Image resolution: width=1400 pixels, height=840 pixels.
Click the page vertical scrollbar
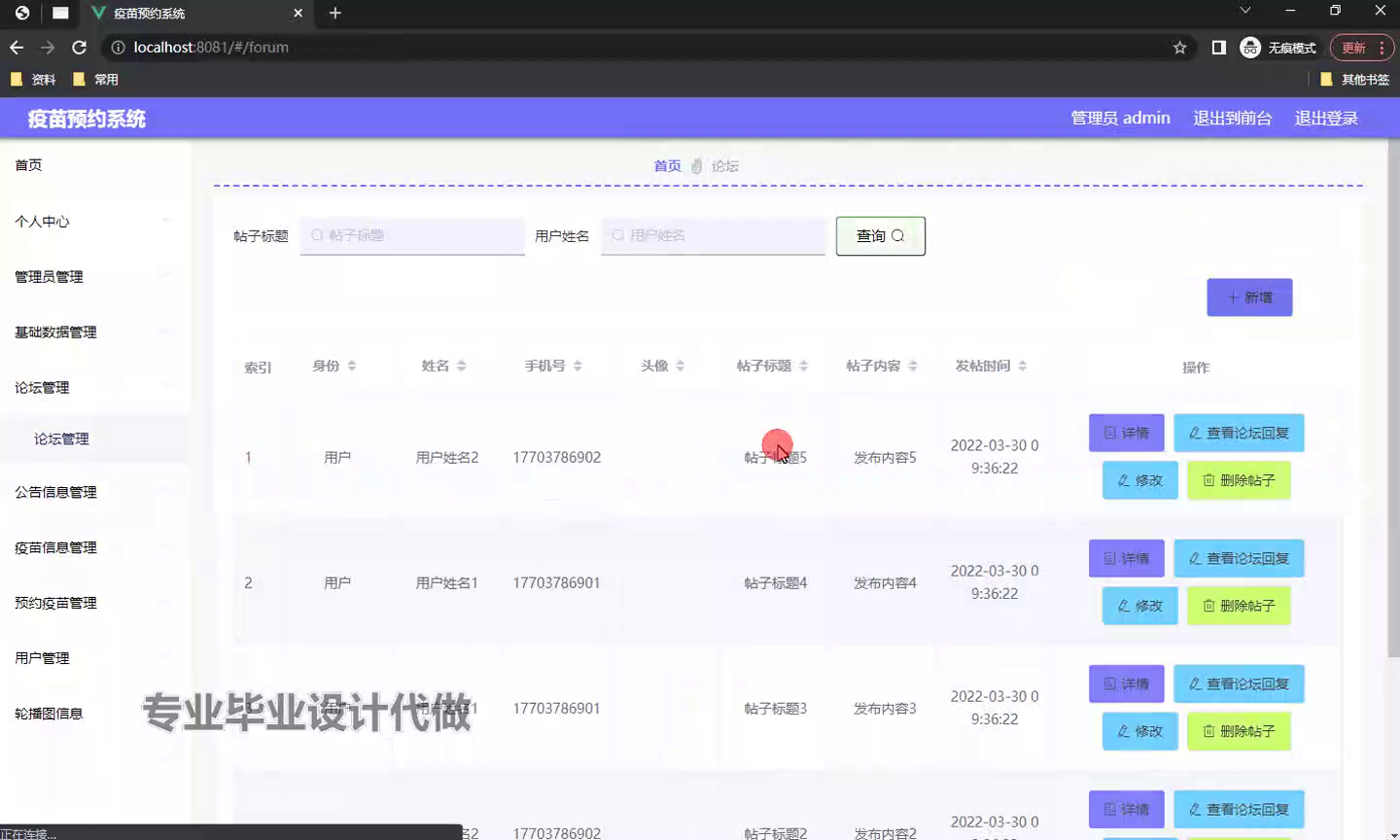click(1394, 399)
